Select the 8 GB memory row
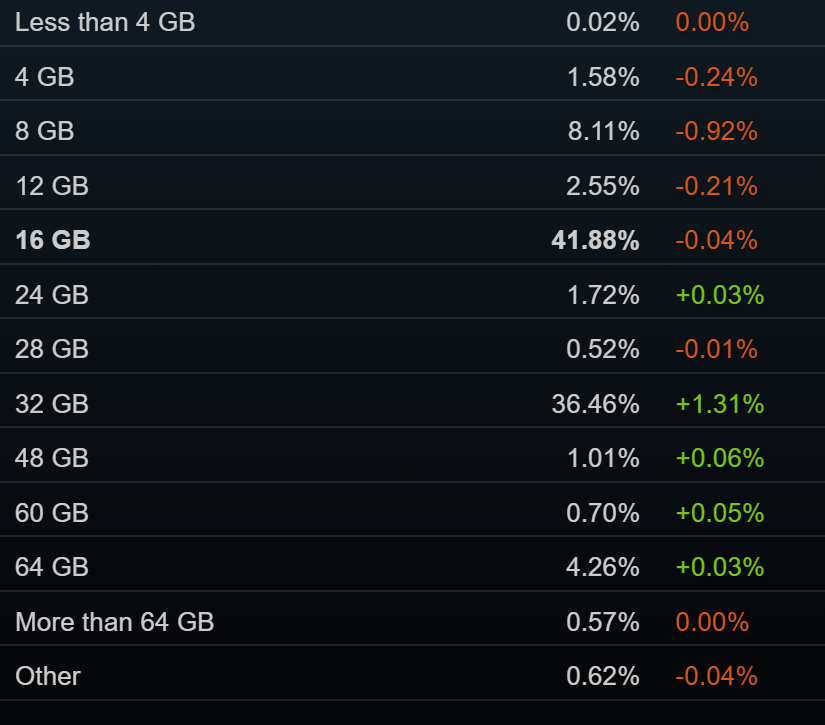The image size is (825, 725). click(412, 128)
